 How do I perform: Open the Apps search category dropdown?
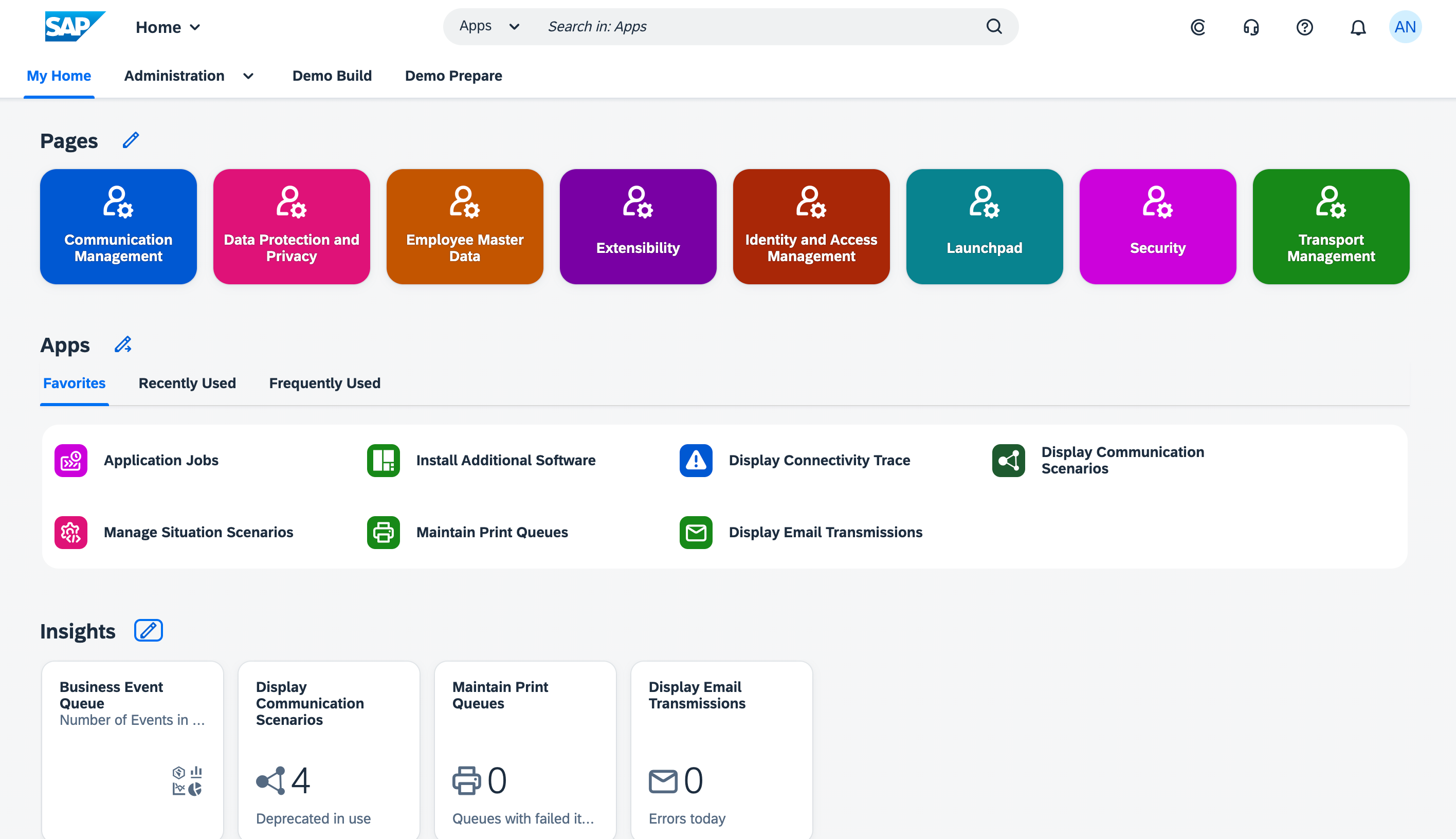pos(489,27)
